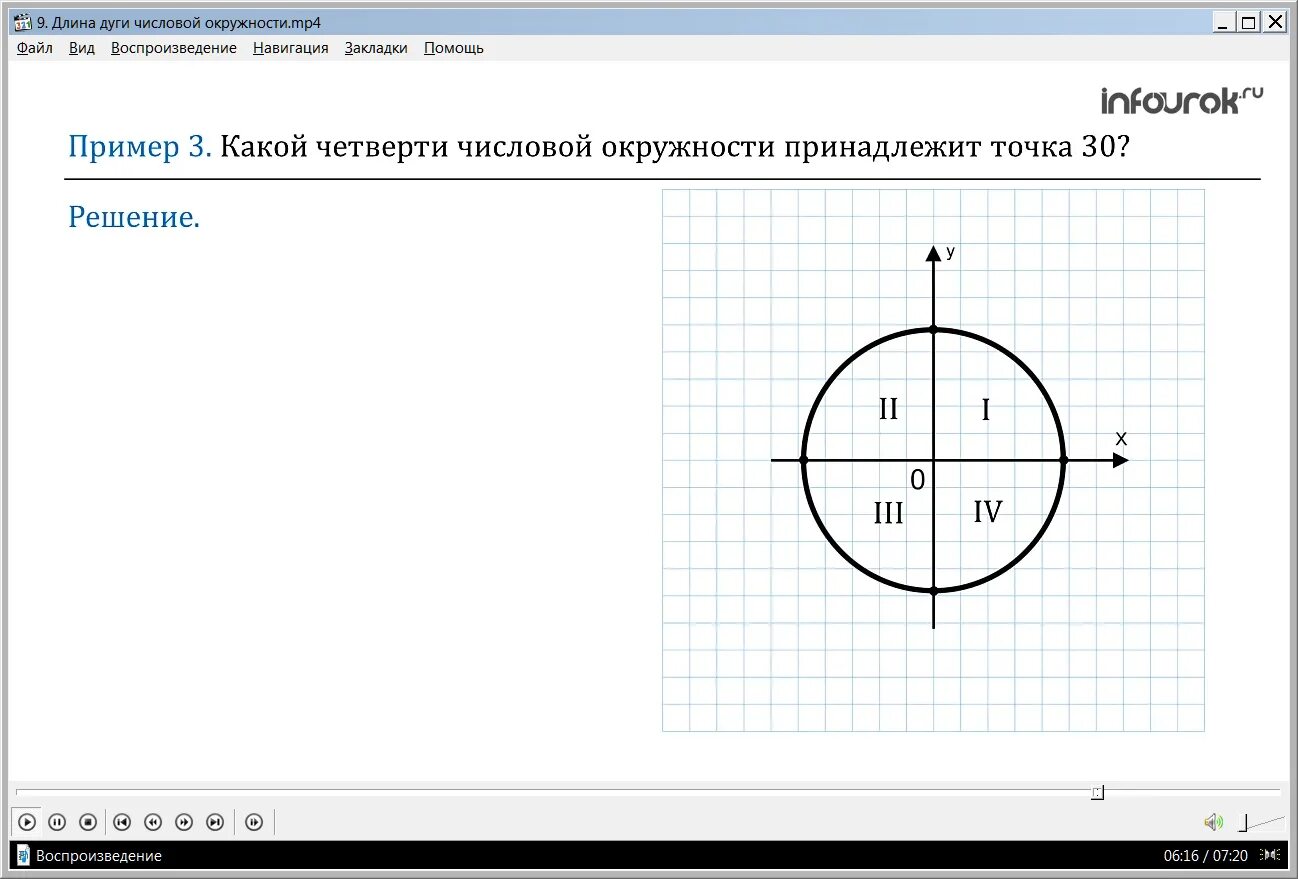Image resolution: width=1298 pixels, height=879 pixels.
Task: Click the player icon in the title bar
Action: (x=23, y=22)
